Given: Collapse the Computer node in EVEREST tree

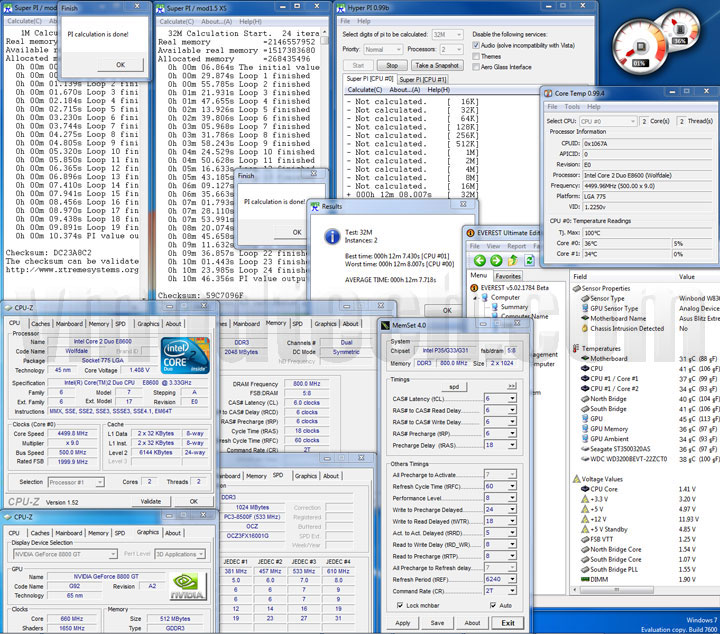Looking at the screenshot, I should [476, 298].
